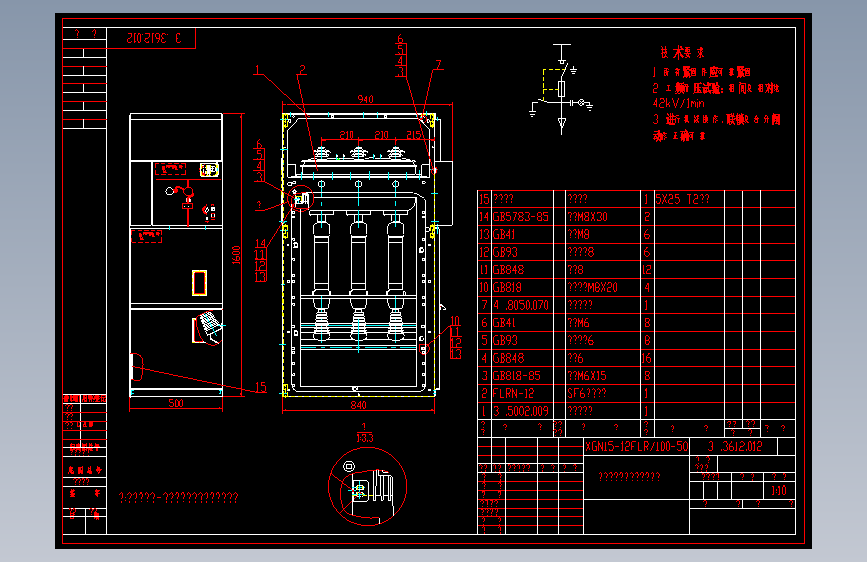Select the ??M6X15 specification cell
This screenshot has height=562, width=867.
coord(587,376)
